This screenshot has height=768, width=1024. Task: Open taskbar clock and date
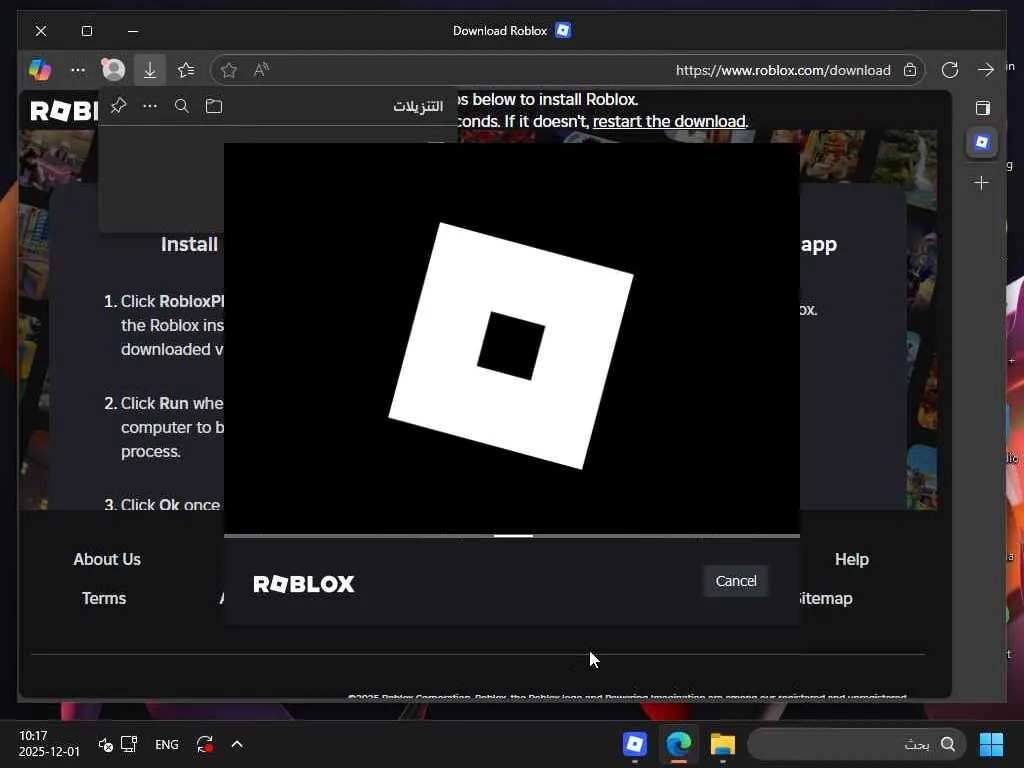pyautogui.click(x=49, y=743)
